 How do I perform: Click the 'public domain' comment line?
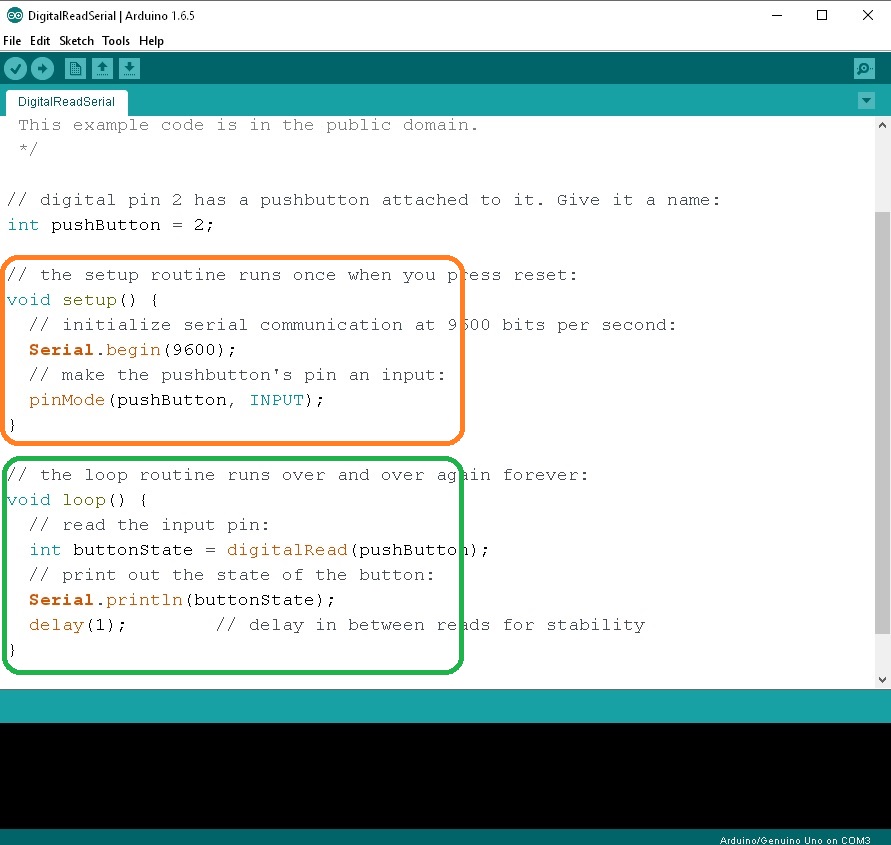[248, 125]
